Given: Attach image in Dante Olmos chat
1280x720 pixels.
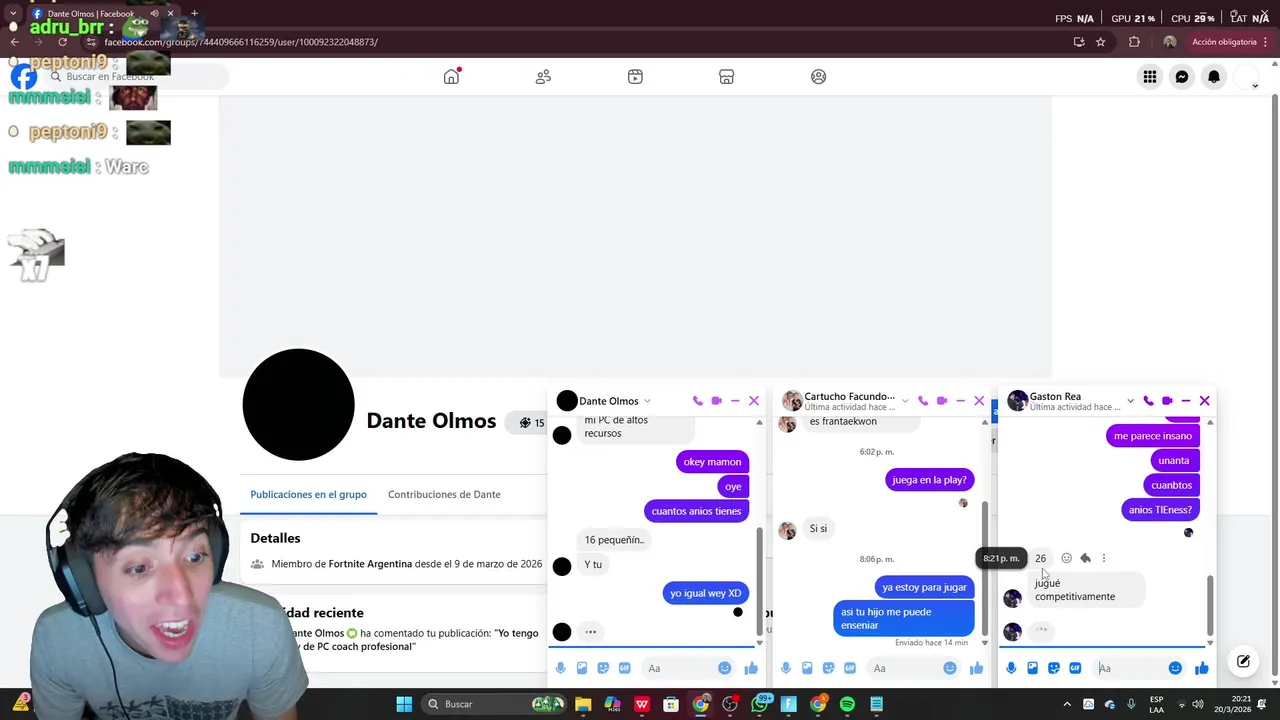Looking at the screenshot, I should [582, 668].
